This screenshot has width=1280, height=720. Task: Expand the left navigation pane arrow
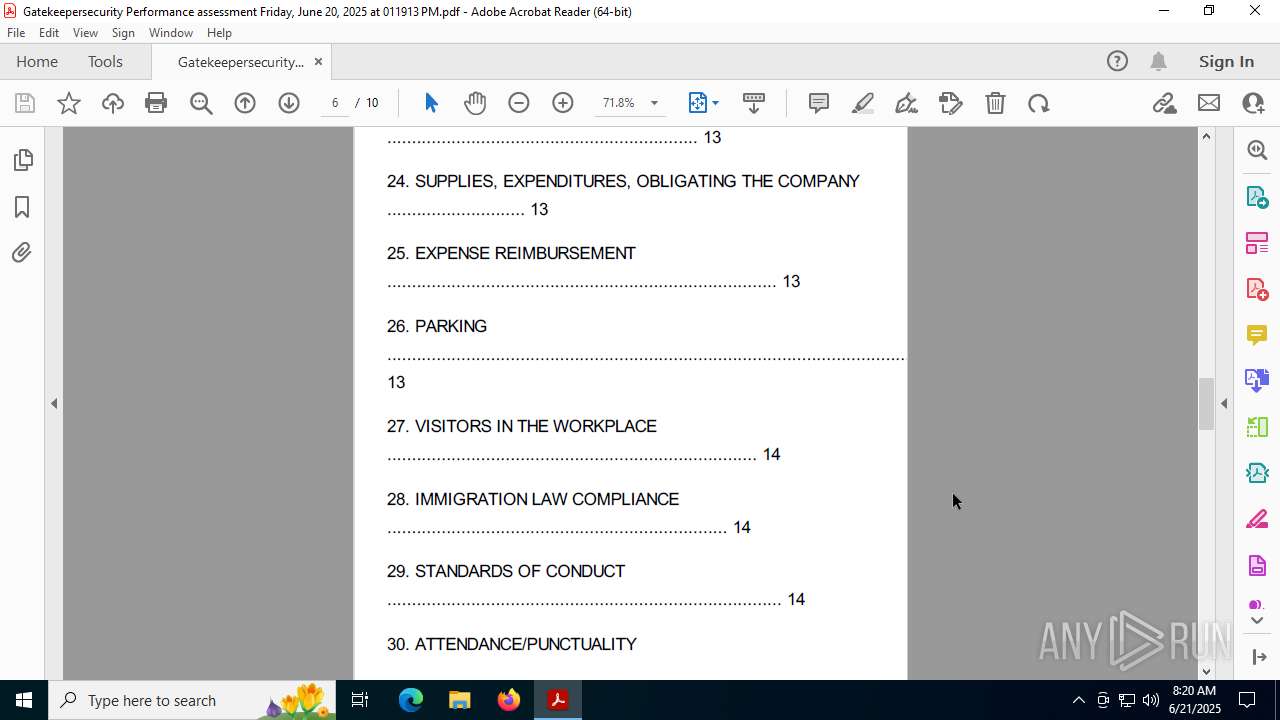54,403
